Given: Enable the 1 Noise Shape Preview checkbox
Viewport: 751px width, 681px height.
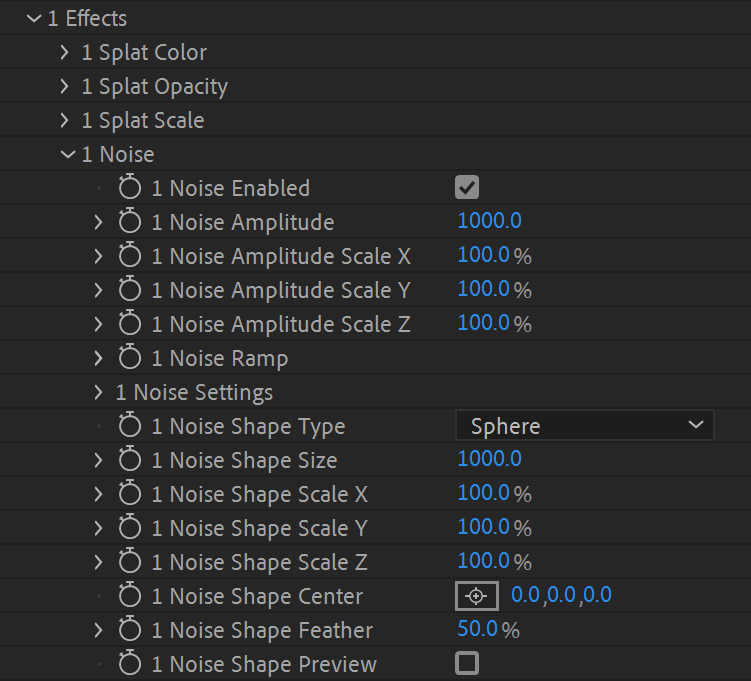Looking at the screenshot, I should point(466,663).
